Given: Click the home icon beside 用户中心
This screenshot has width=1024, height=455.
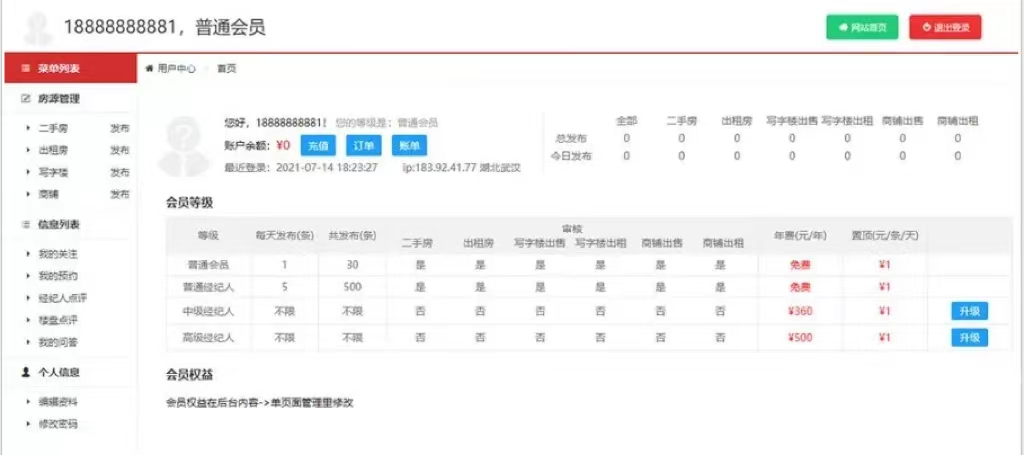Looking at the screenshot, I should coord(150,69).
